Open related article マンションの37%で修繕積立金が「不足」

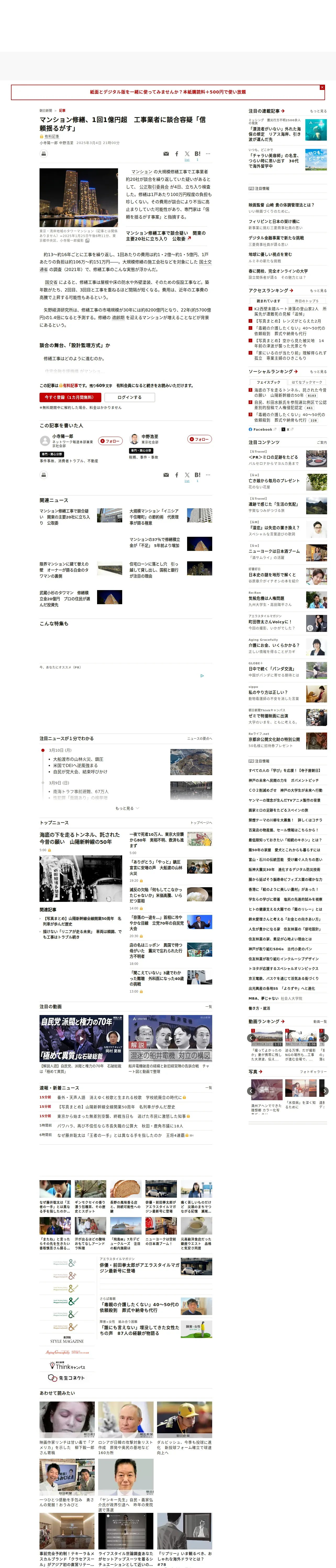click(155, 542)
